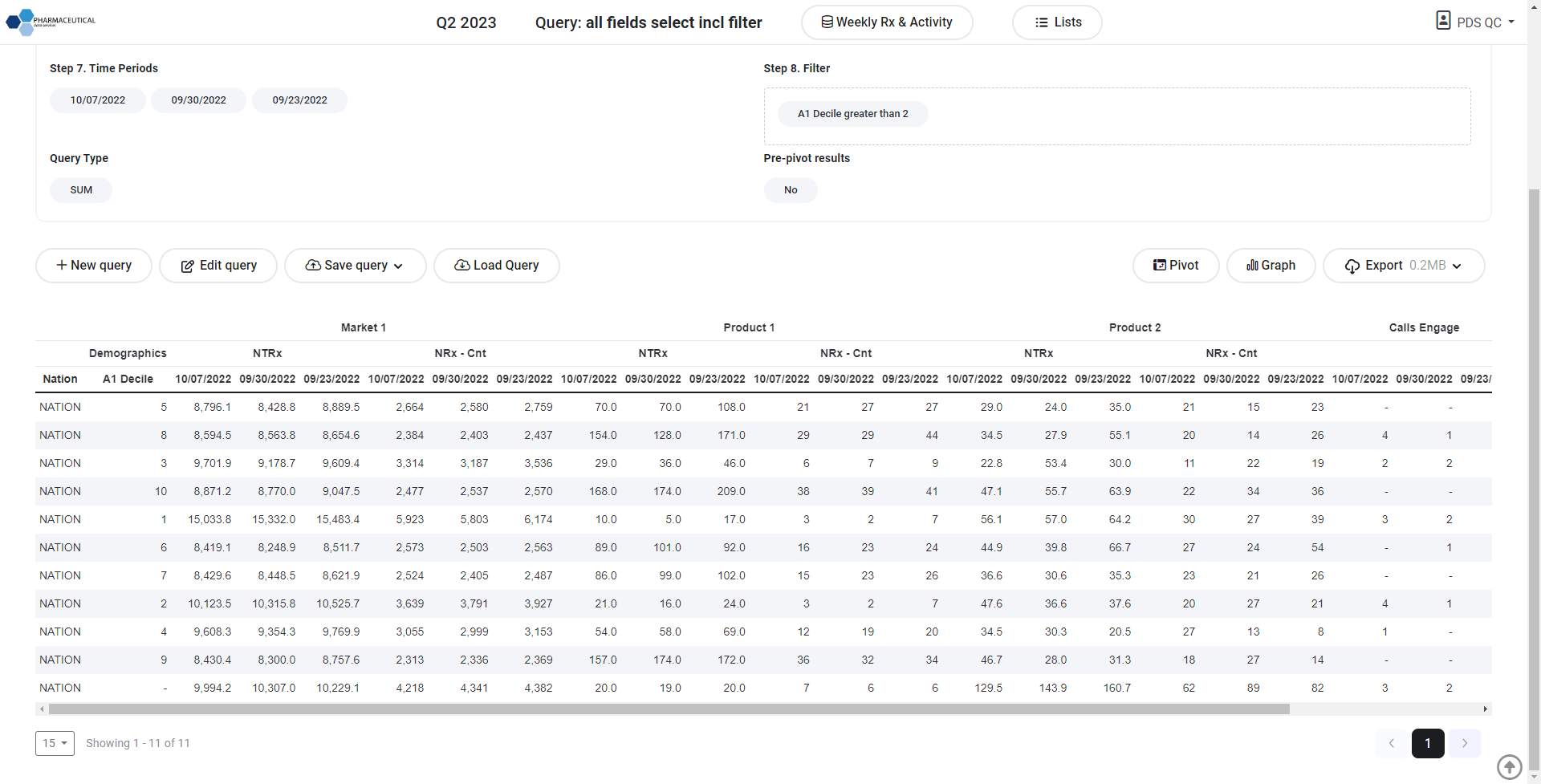
Task: Click the Load Query button
Action: (x=496, y=266)
